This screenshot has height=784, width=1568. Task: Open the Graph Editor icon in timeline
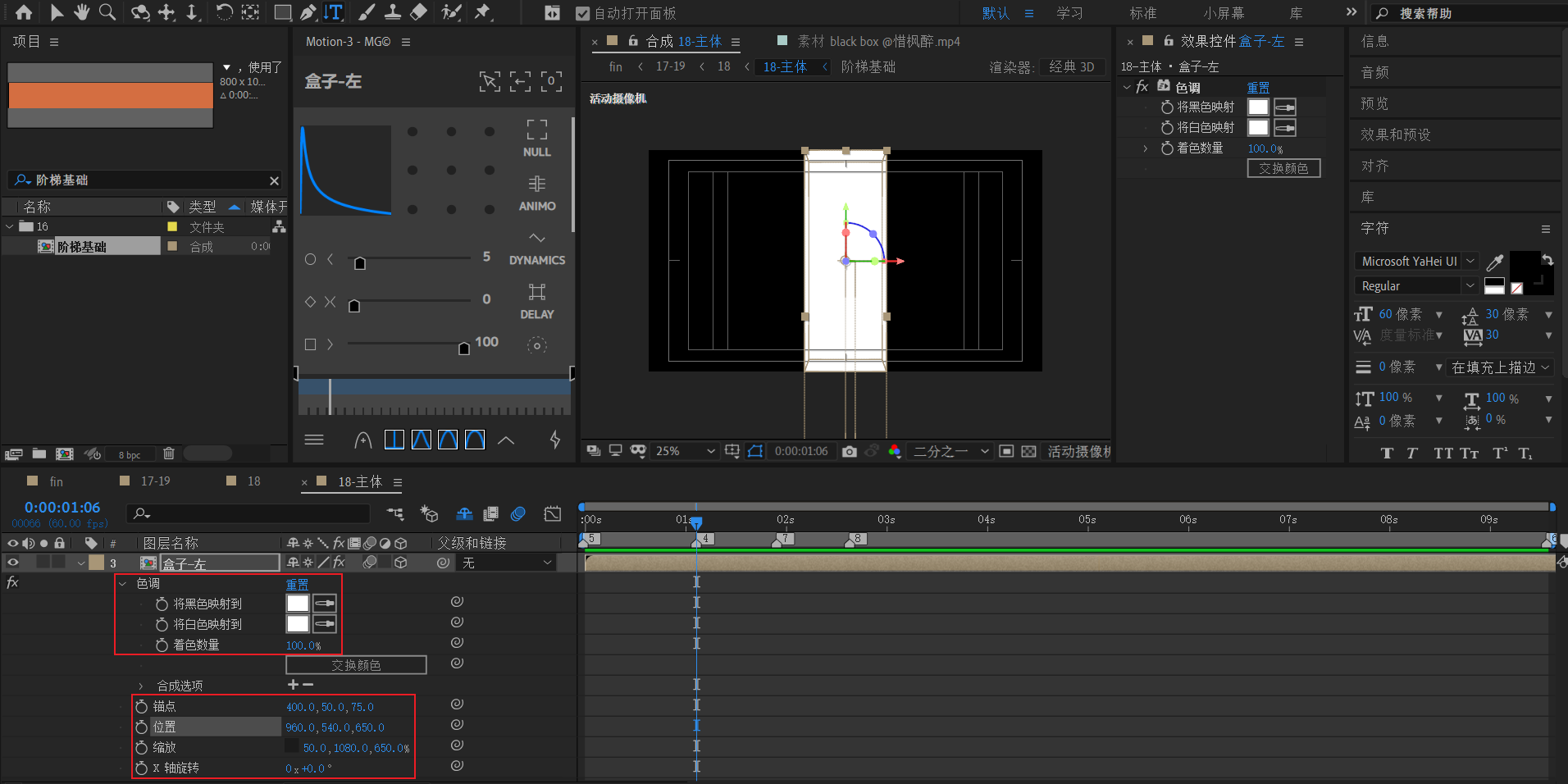pos(553,514)
